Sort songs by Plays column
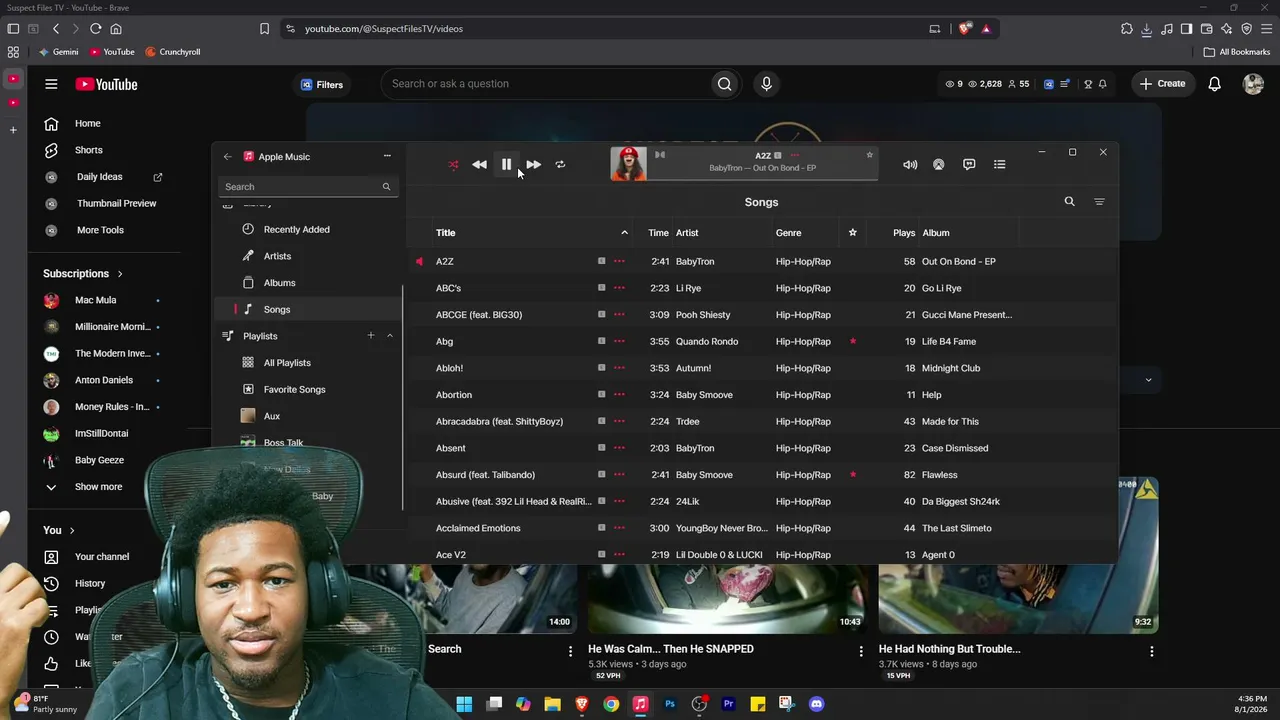The width and height of the screenshot is (1280, 720). [x=904, y=233]
